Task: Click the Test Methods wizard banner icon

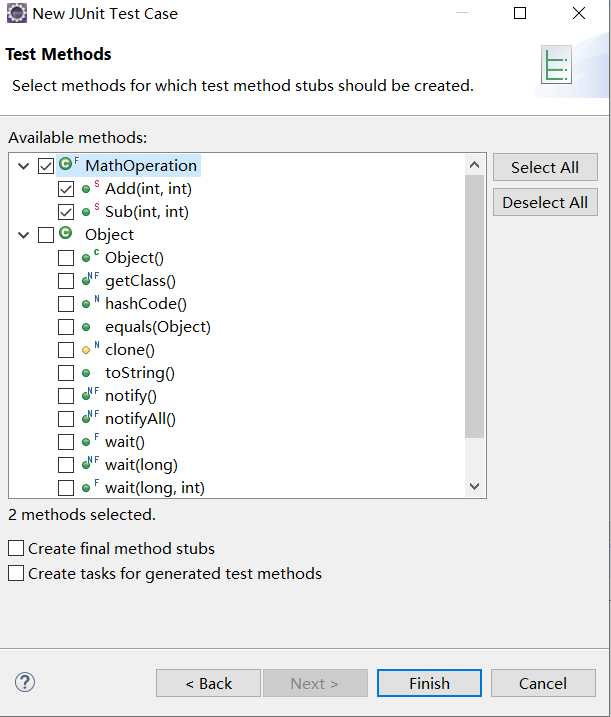Action: 556,64
